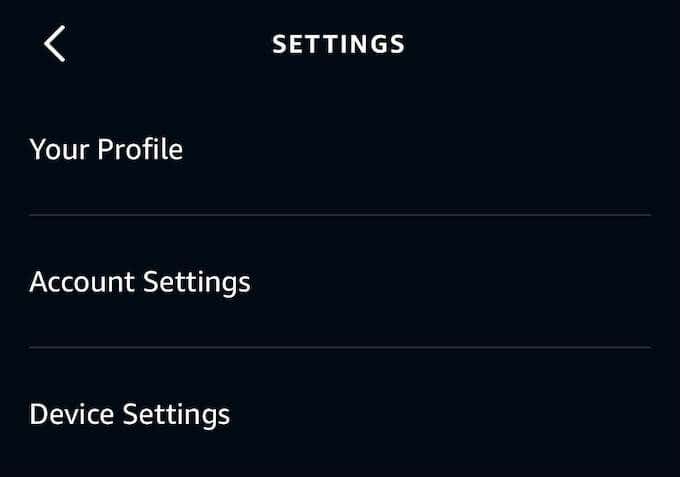Tap the back arrow icon
680x477 pixels.
(x=55, y=44)
